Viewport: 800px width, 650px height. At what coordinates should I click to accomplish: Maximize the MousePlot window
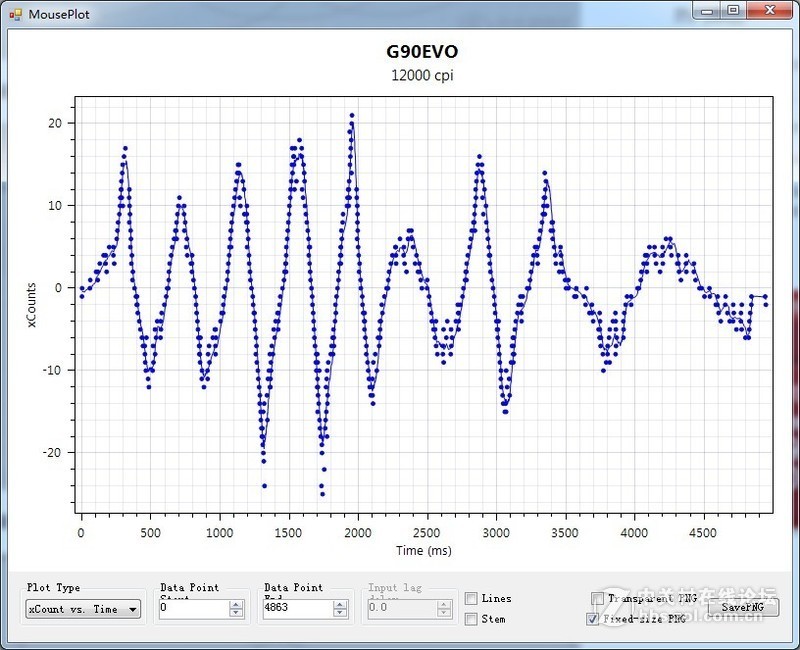point(733,11)
